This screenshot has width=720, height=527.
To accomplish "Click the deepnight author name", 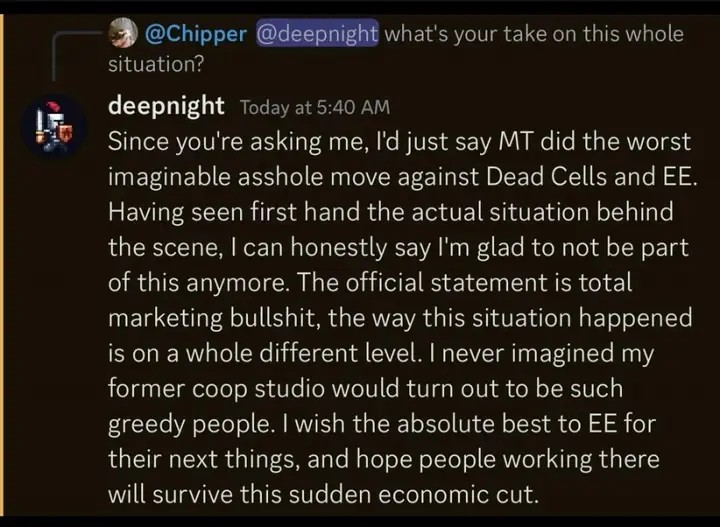I will tap(166, 106).
